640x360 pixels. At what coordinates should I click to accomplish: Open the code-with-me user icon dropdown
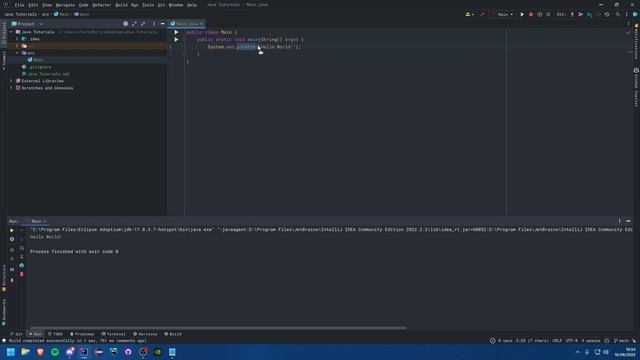coord(469,14)
